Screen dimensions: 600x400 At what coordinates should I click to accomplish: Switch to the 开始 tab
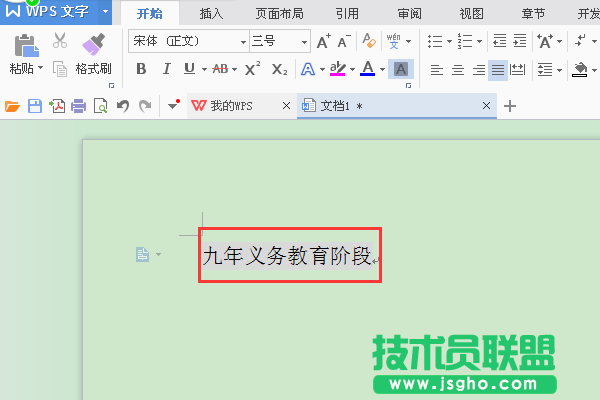150,14
